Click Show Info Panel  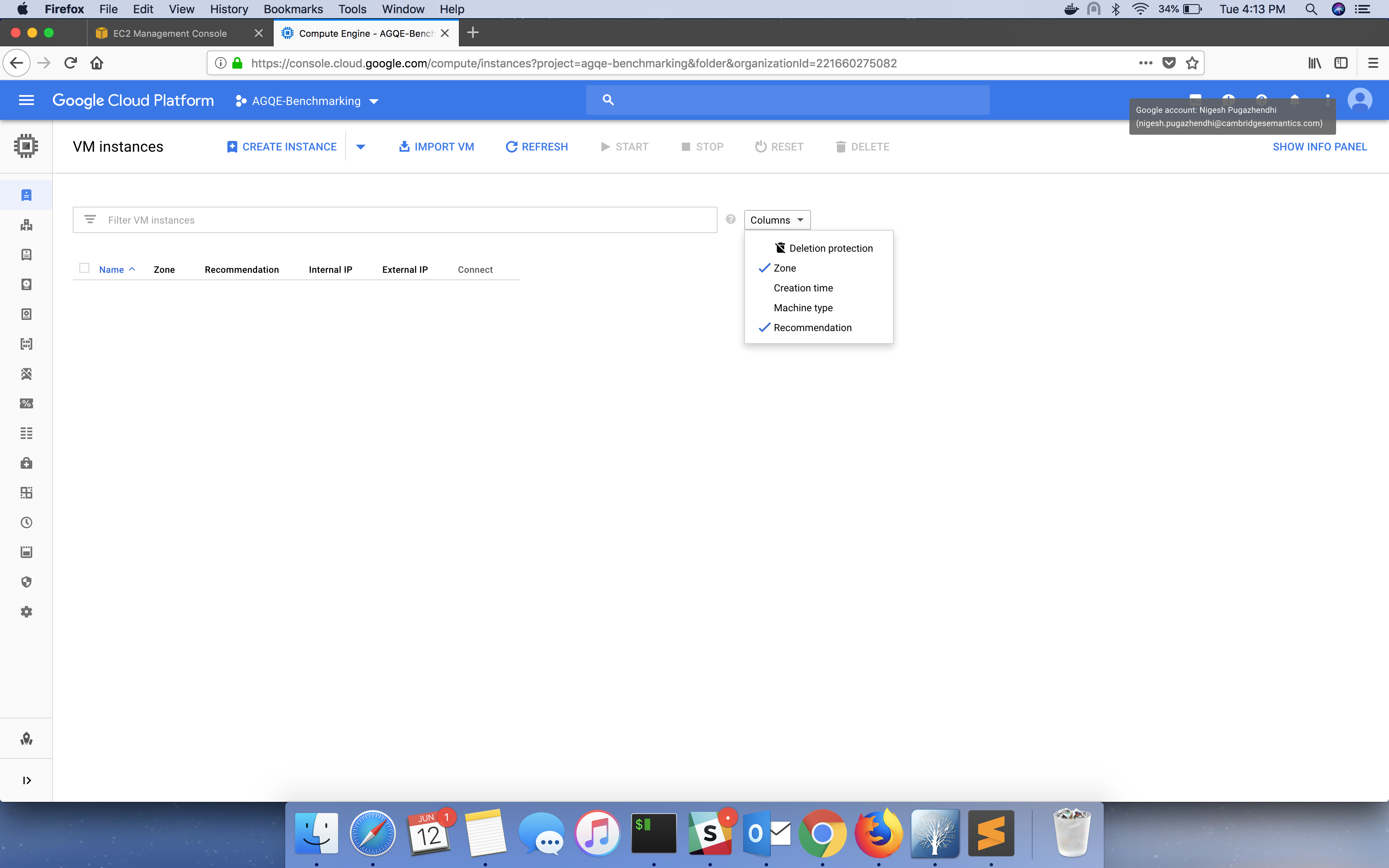tap(1319, 147)
